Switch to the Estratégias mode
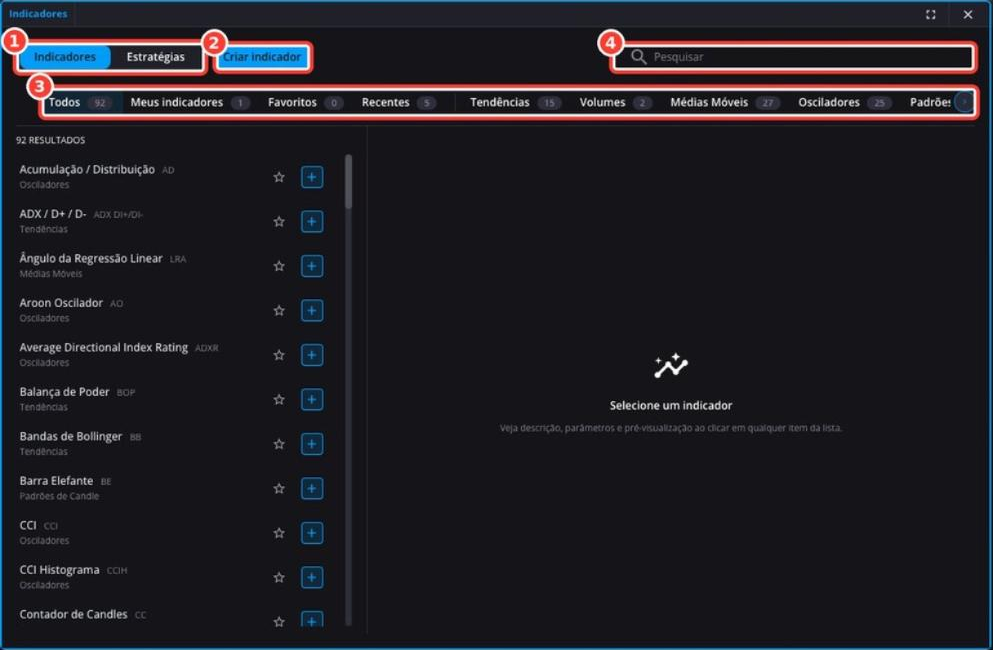 coord(156,57)
